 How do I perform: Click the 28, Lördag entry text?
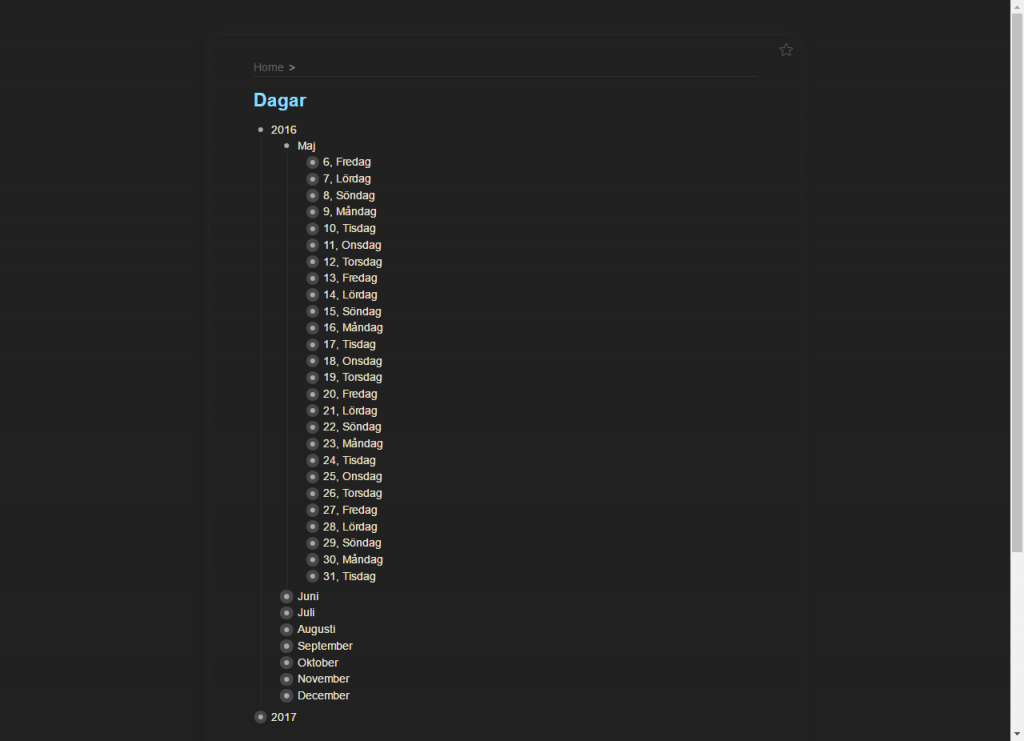[350, 527]
